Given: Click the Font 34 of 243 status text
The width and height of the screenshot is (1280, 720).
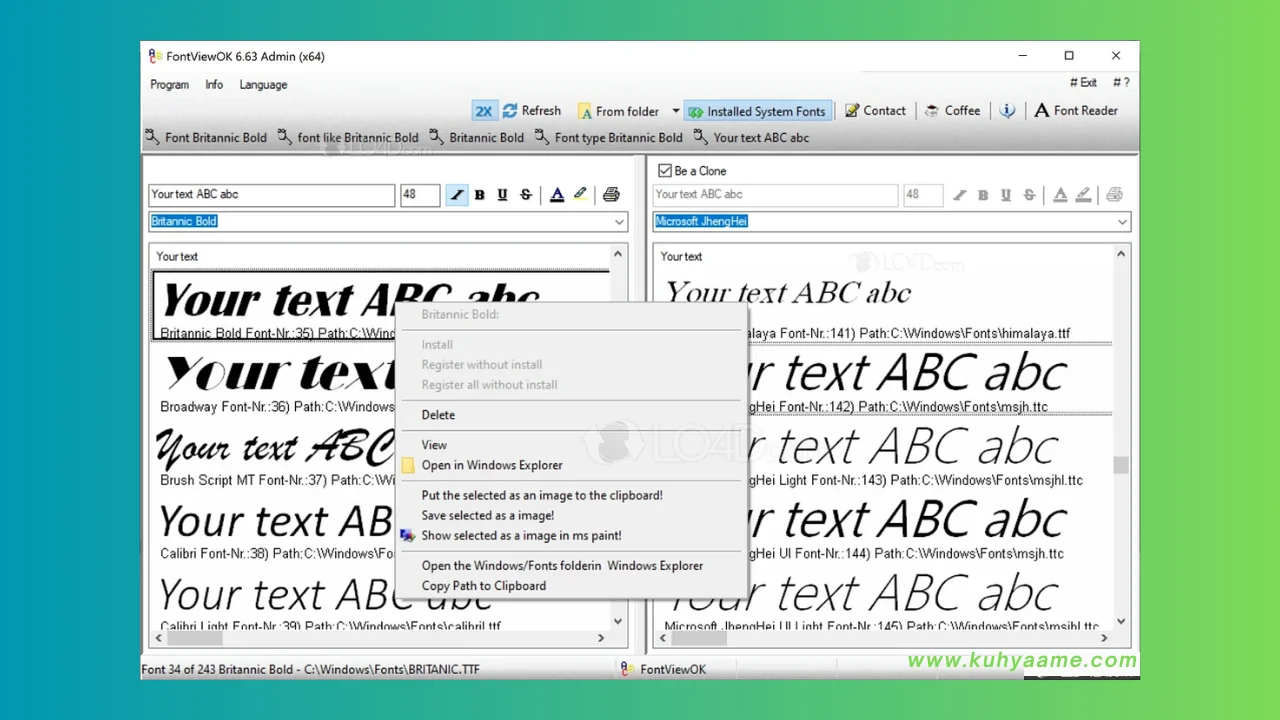Looking at the screenshot, I should [310, 669].
